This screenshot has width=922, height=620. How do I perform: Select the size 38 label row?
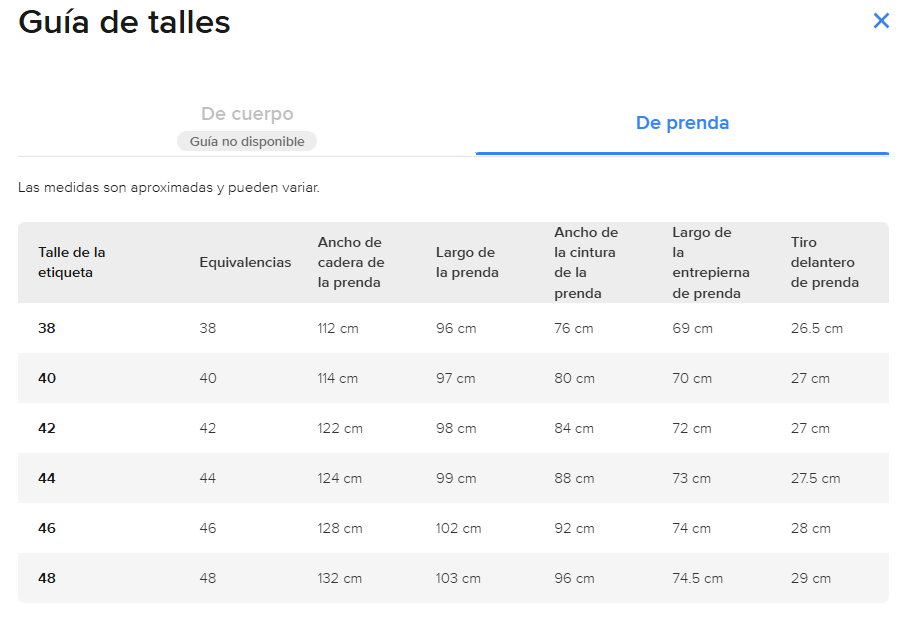pyautogui.click(x=47, y=328)
